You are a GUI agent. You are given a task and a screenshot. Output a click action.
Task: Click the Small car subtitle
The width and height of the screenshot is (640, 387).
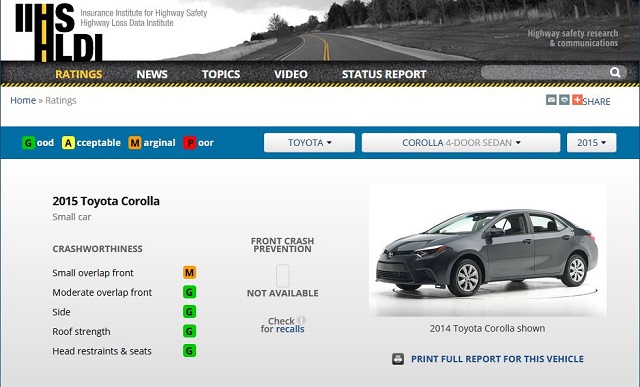point(71,217)
